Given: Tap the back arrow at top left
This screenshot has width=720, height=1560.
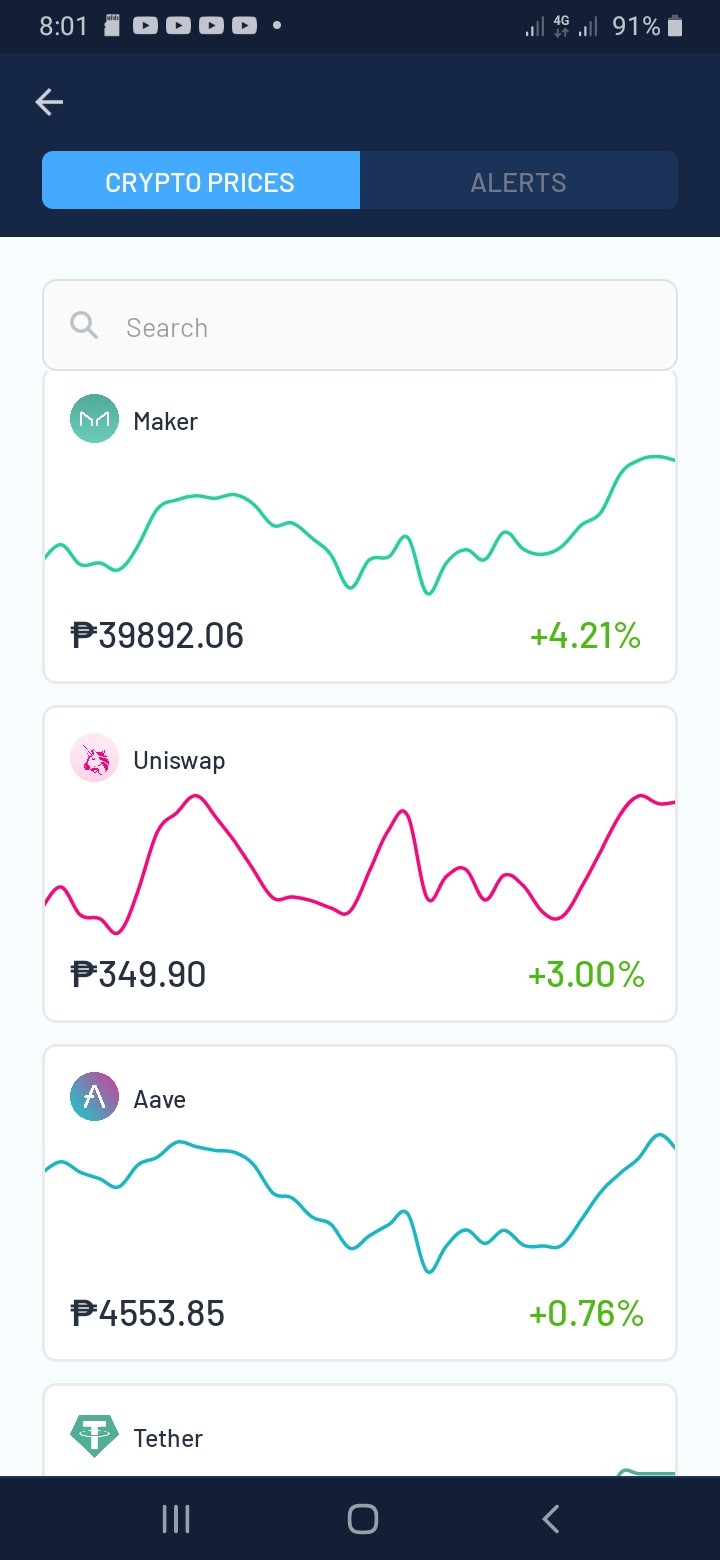Looking at the screenshot, I should click(x=49, y=101).
